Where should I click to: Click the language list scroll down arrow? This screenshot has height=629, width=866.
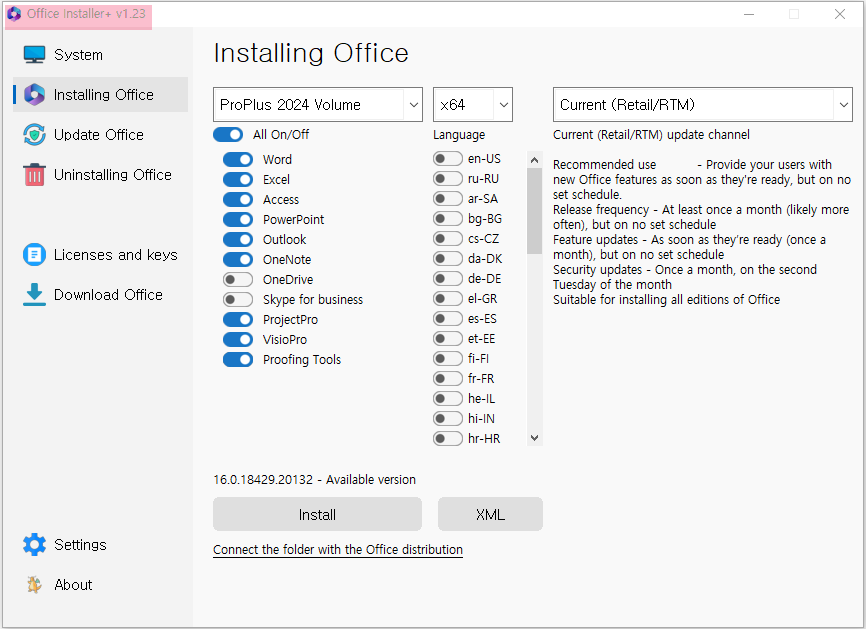(x=534, y=438)
